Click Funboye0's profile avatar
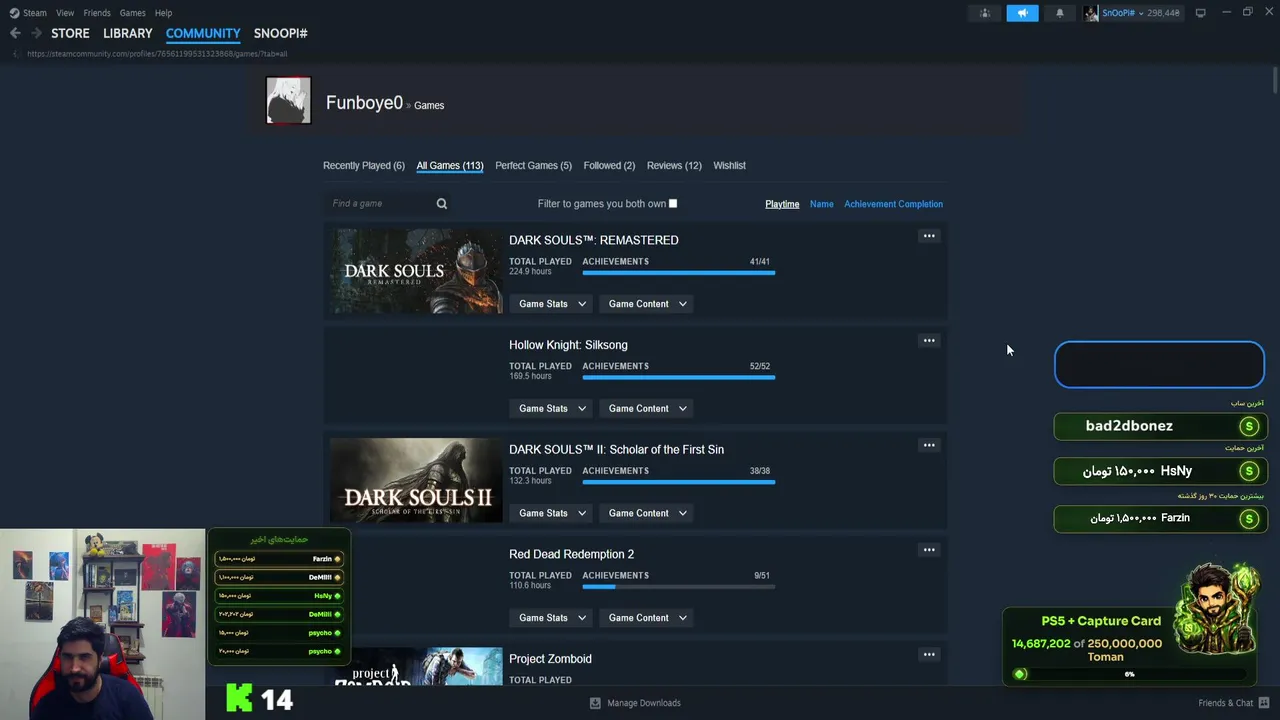Viewport: 1280px width, 720px height. pyautogui.click(x=288, y=100)
